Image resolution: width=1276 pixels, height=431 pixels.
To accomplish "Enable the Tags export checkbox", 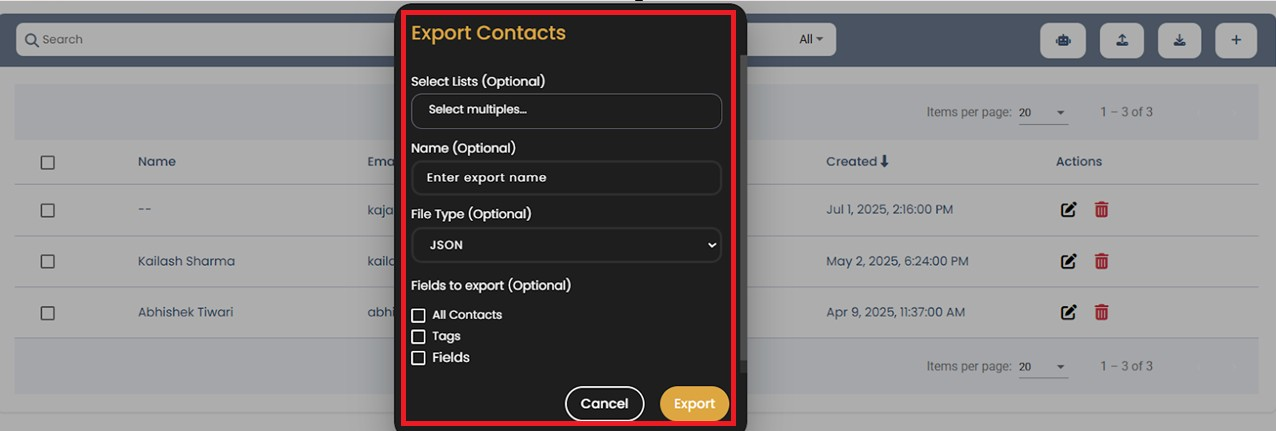I will [x=418, y=337].
